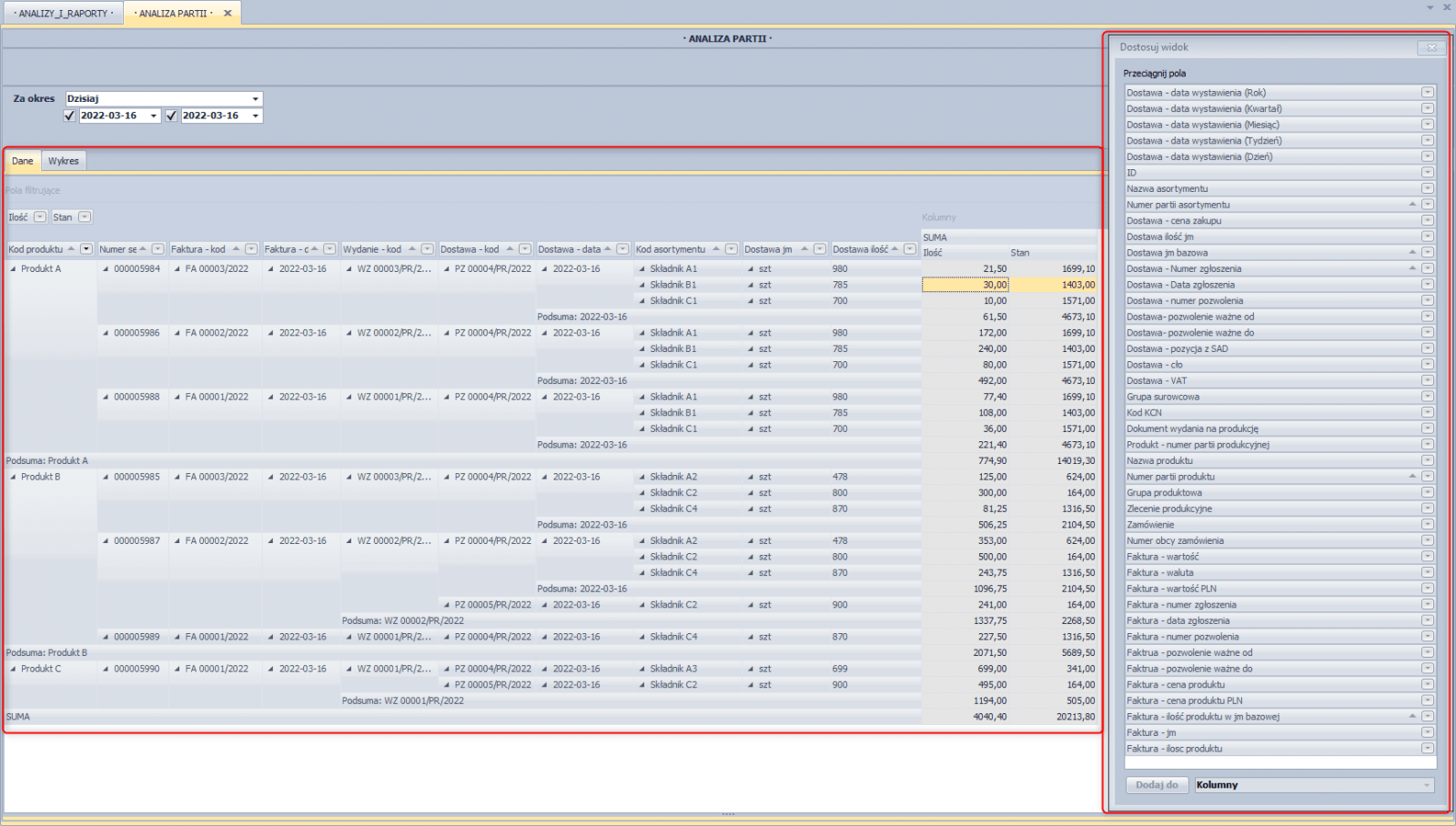The image size is (1456, 826).
Task: Close the Dostosuj widok panel
Action: pyautogui.click(x=1431, y=47)
